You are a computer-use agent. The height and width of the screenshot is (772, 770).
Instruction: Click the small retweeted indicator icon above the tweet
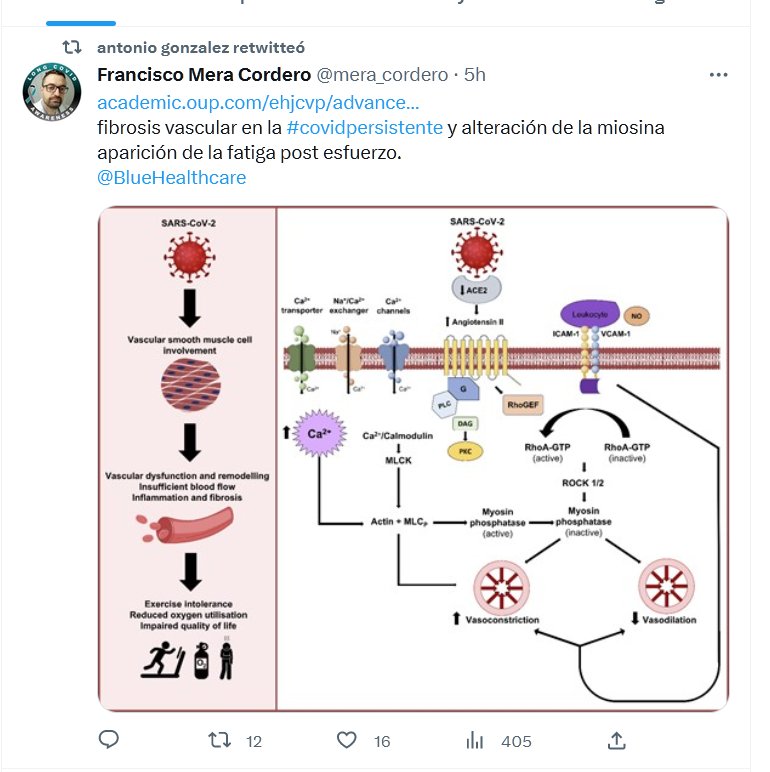72,48
